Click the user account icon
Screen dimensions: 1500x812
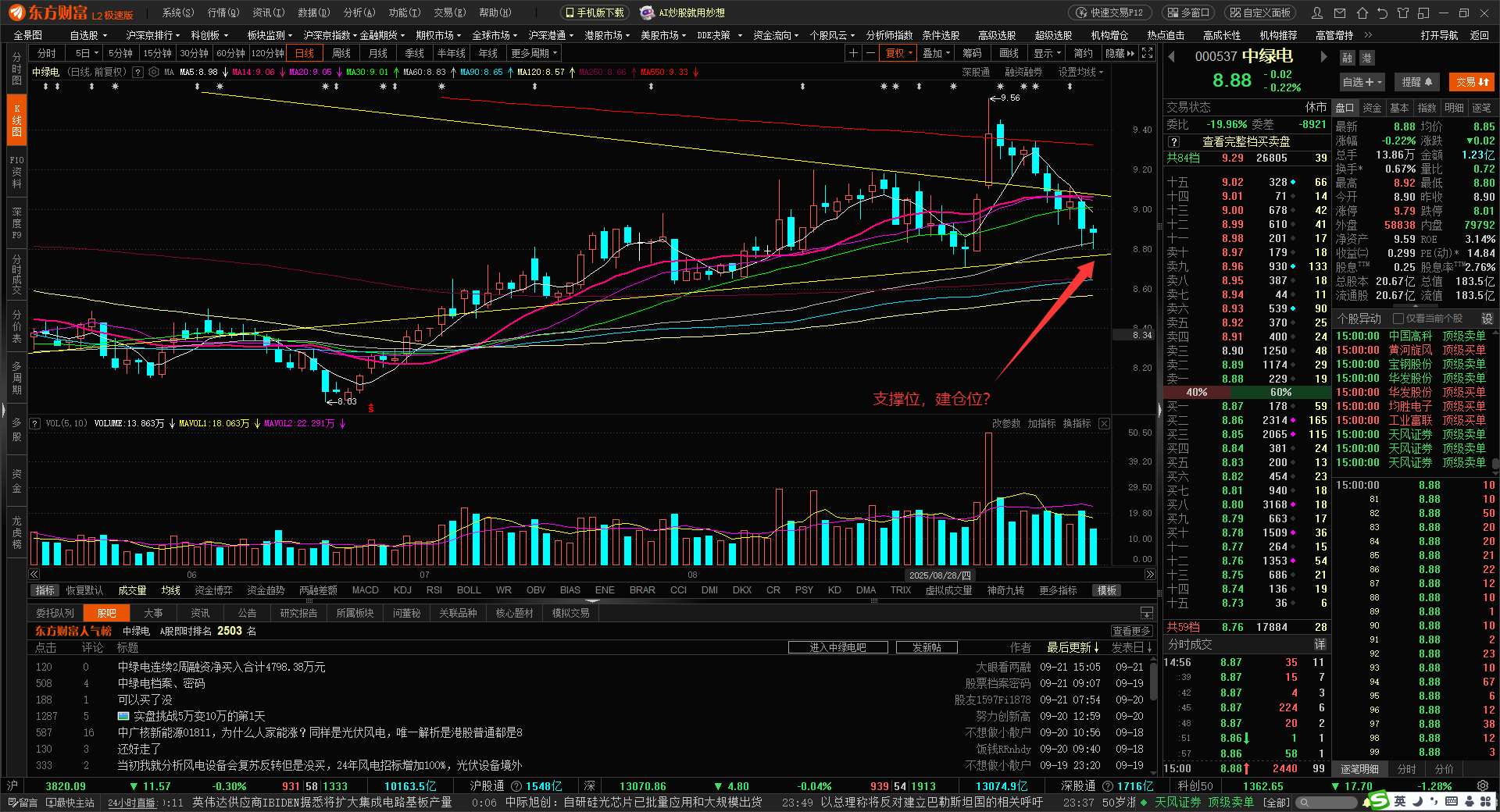1317,12
